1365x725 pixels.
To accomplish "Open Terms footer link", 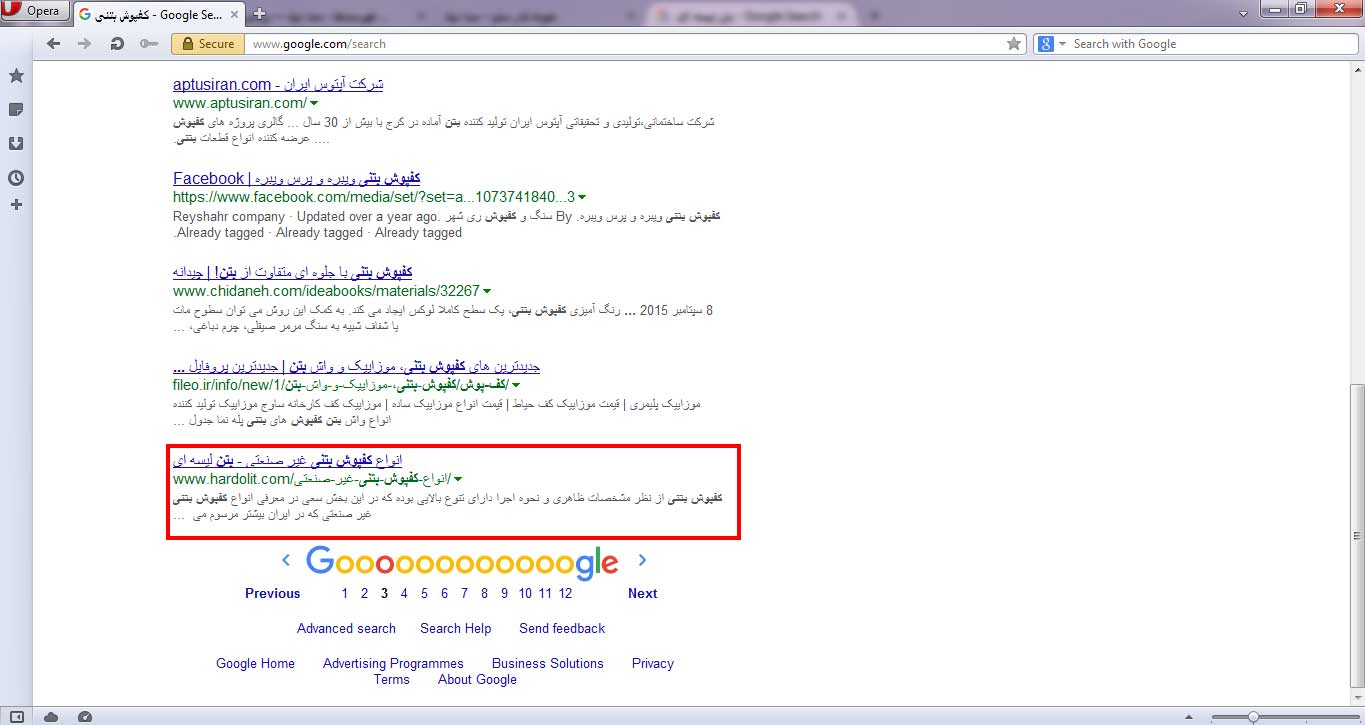I will (x=391, y=679).
